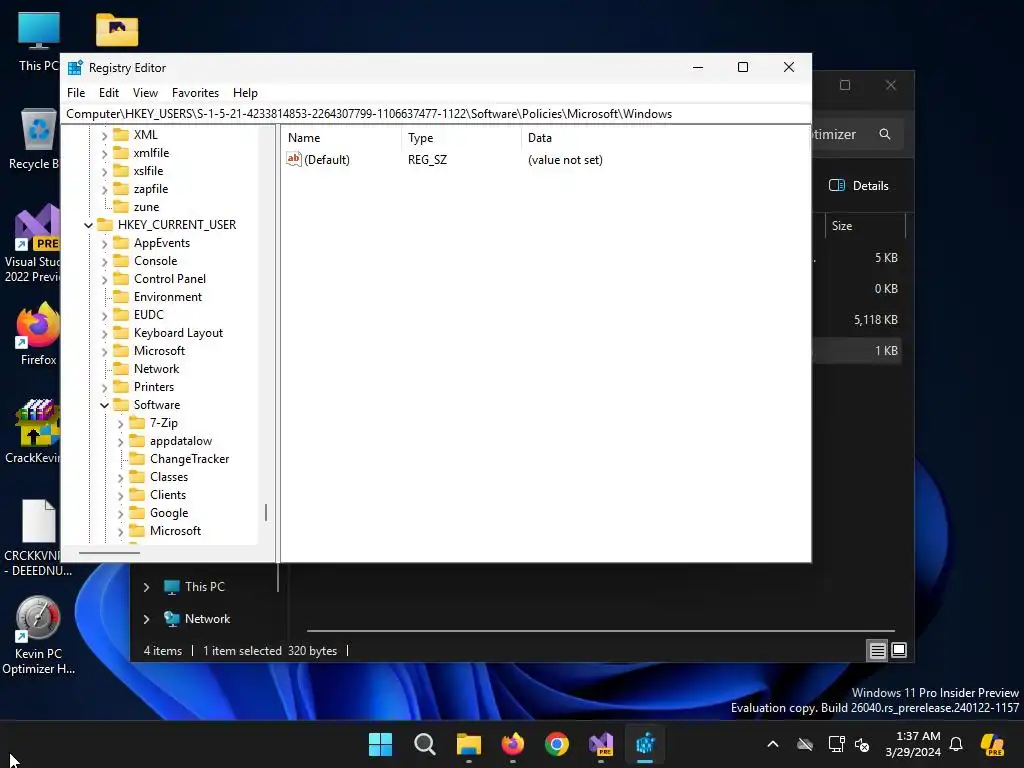The width and height of the screenshot is (1024, 768).
Task: Select the EUDC key folder icon
Action: pos(121,315)
